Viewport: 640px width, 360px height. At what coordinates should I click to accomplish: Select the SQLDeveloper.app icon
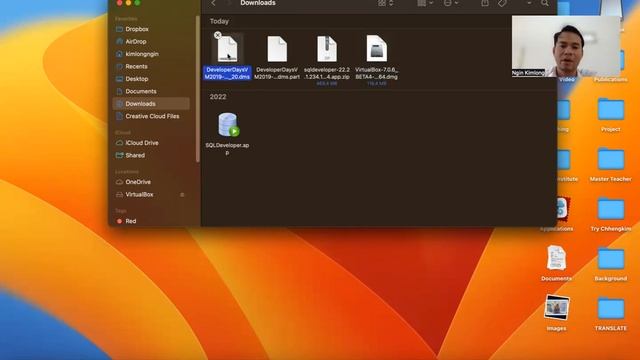228,125
